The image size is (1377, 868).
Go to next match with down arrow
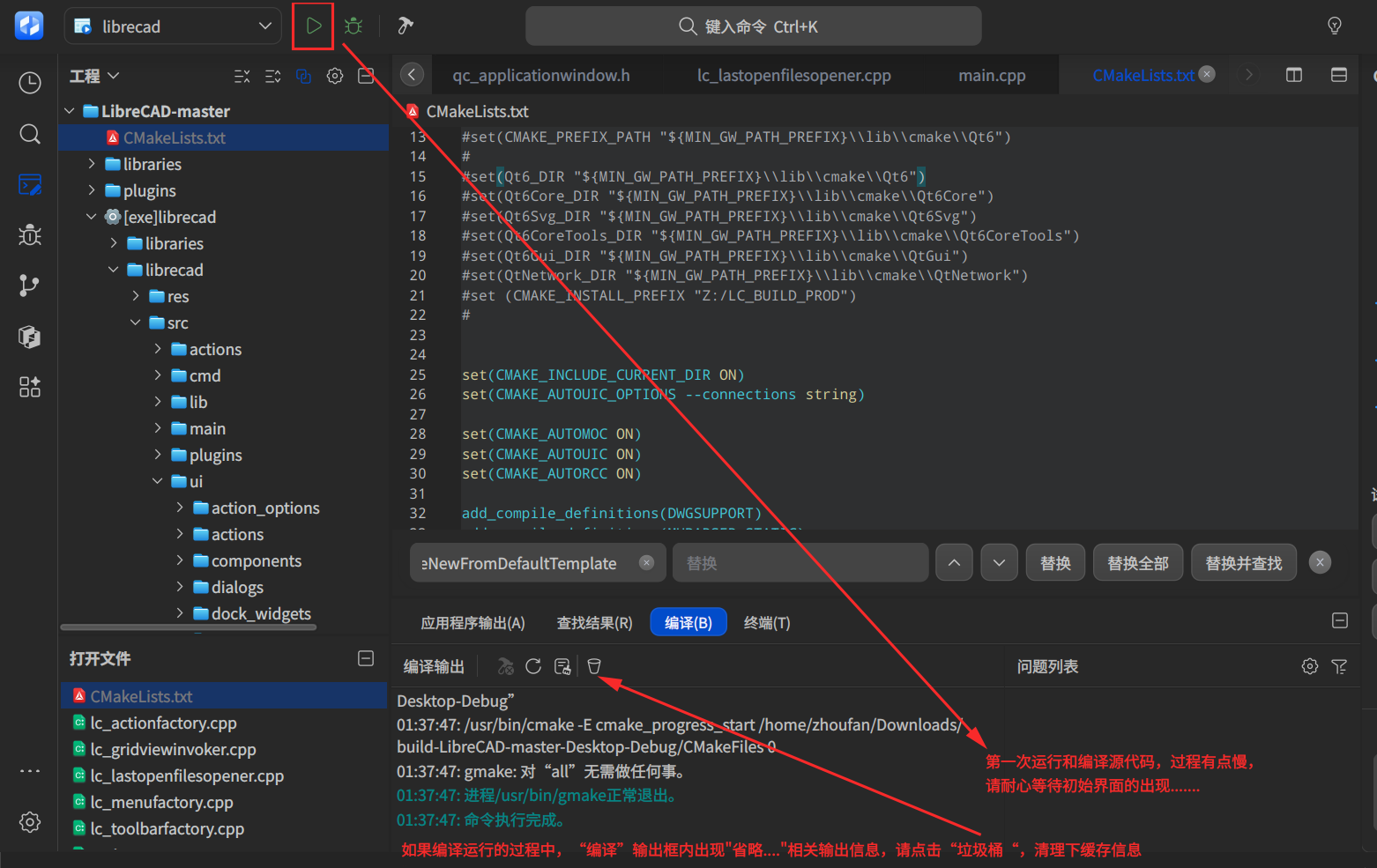point(999,563)
